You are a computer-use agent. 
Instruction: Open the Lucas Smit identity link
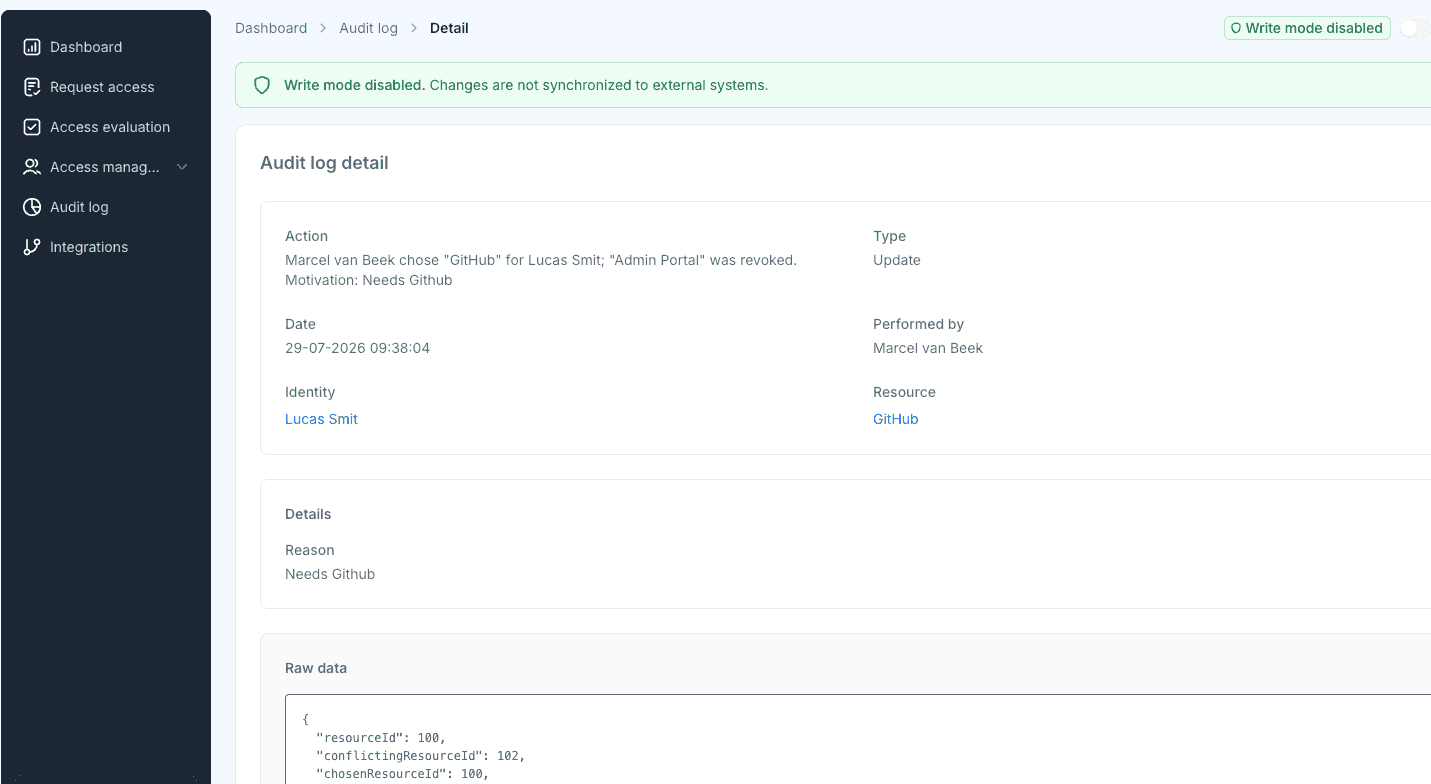coord(321,419)
